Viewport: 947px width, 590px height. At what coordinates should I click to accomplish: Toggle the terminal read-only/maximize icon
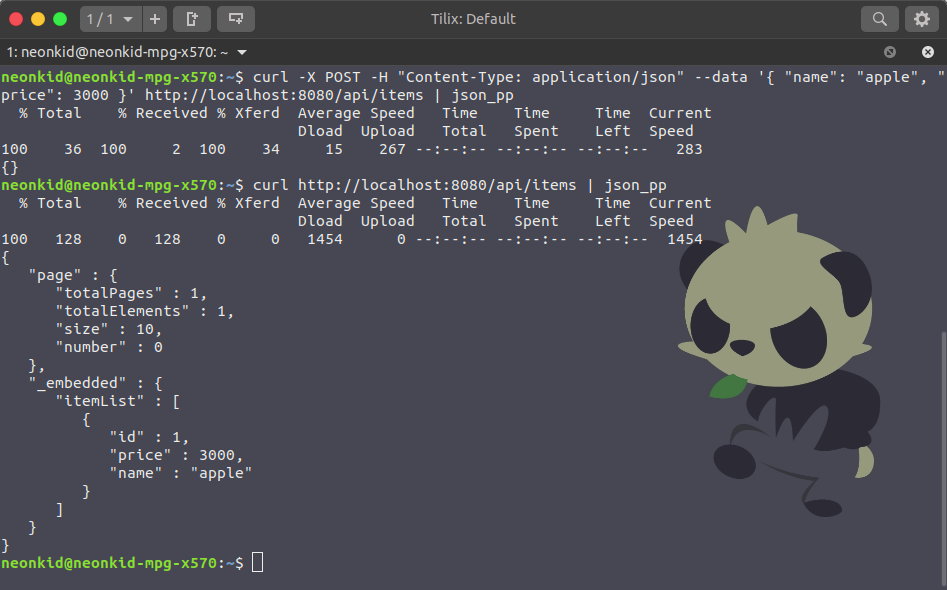[x=890, y=52]
